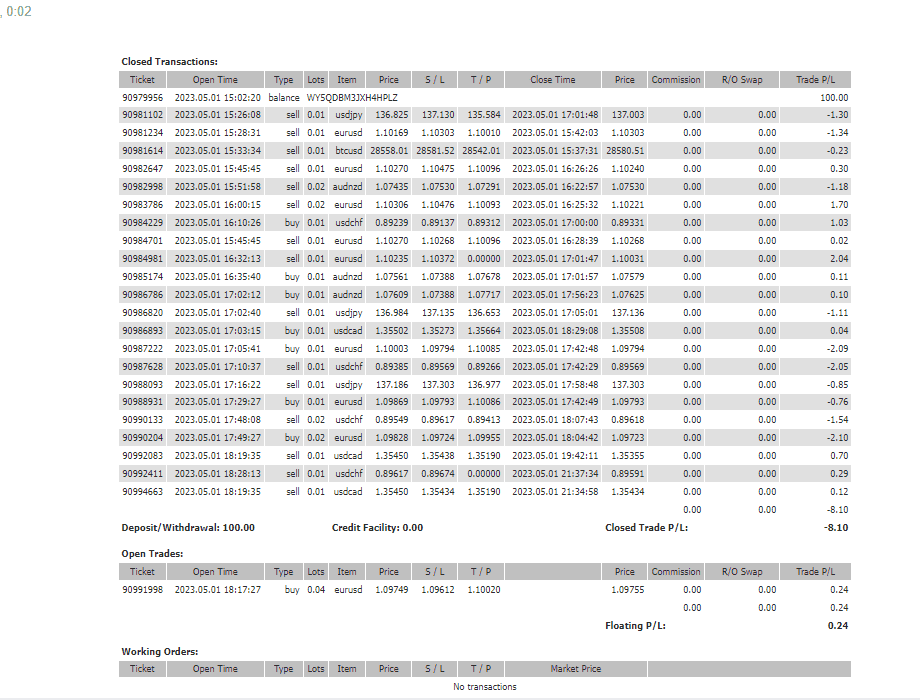This screenshot has width=920, height=700.
Task: Click closed trade total -8.10 in bold
Action: click(836, 527)
